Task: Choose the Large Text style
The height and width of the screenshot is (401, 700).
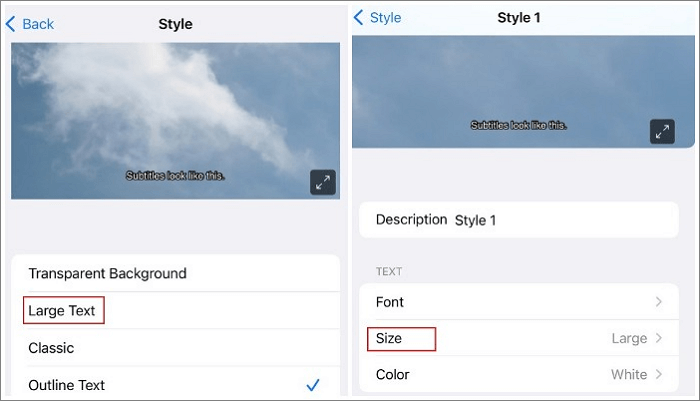Action: pyautogui.click(x=62, y=311)
